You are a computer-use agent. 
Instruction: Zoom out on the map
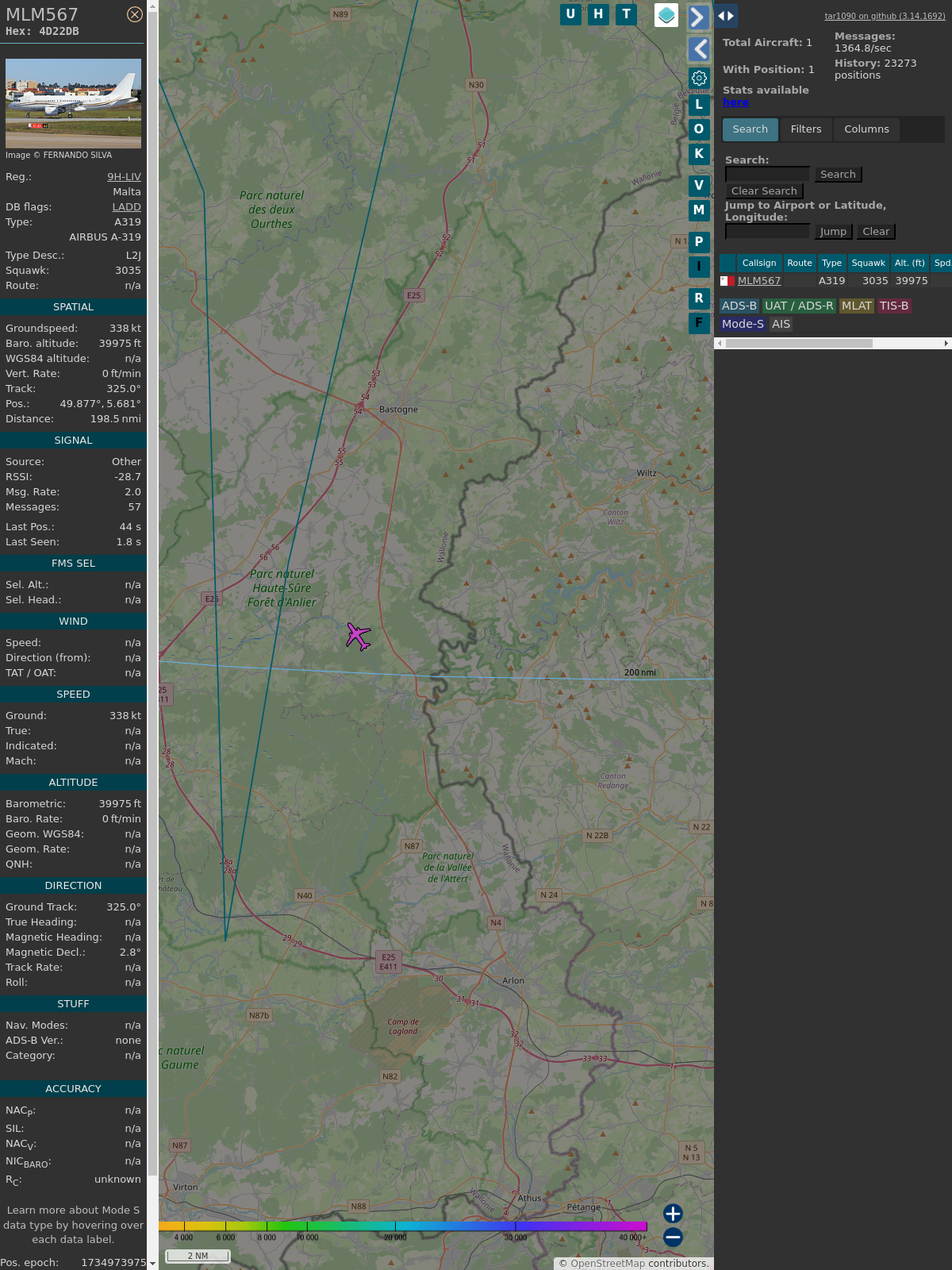673,1237
